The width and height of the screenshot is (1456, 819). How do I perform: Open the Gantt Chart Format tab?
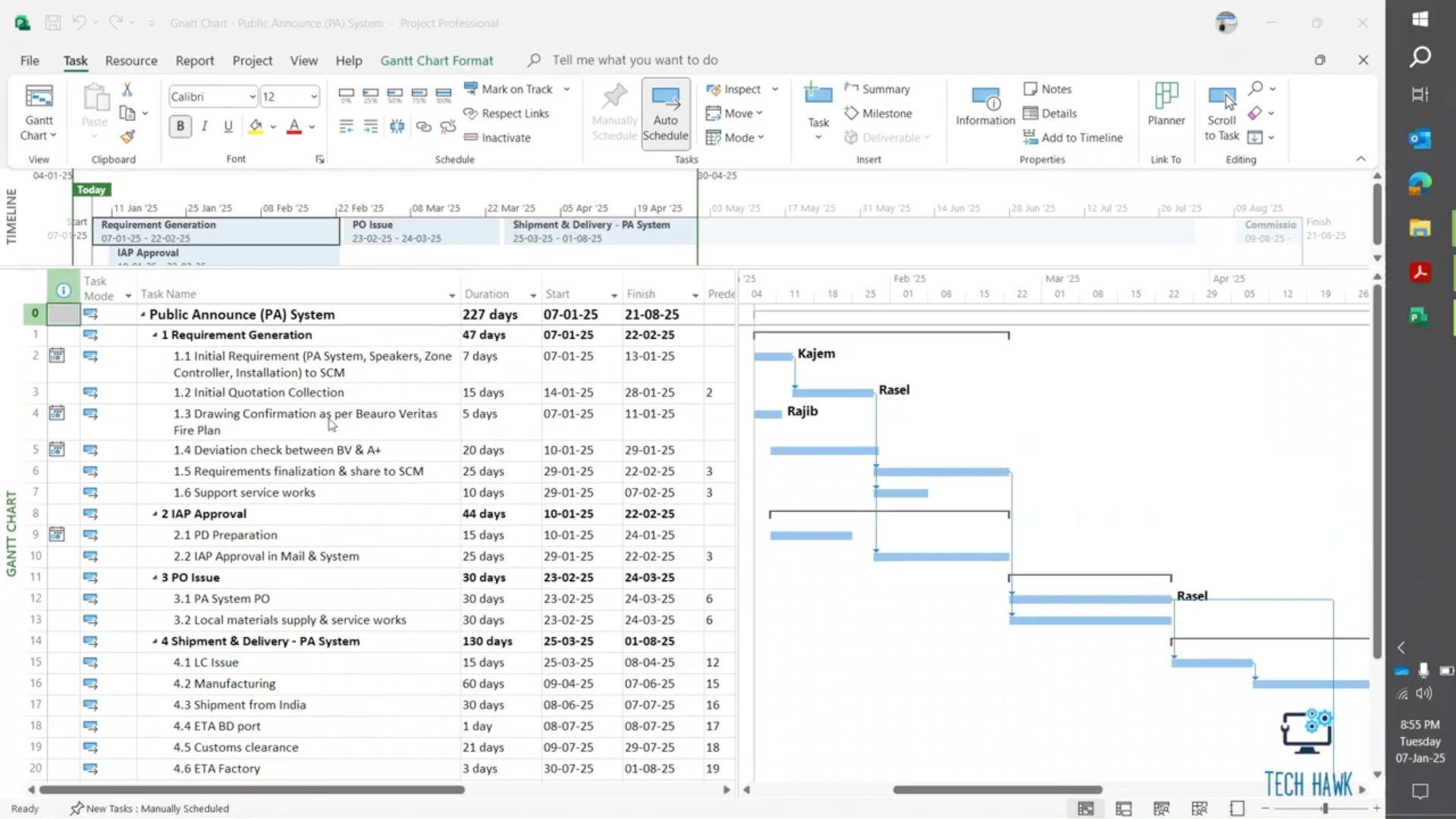point(436,61)
